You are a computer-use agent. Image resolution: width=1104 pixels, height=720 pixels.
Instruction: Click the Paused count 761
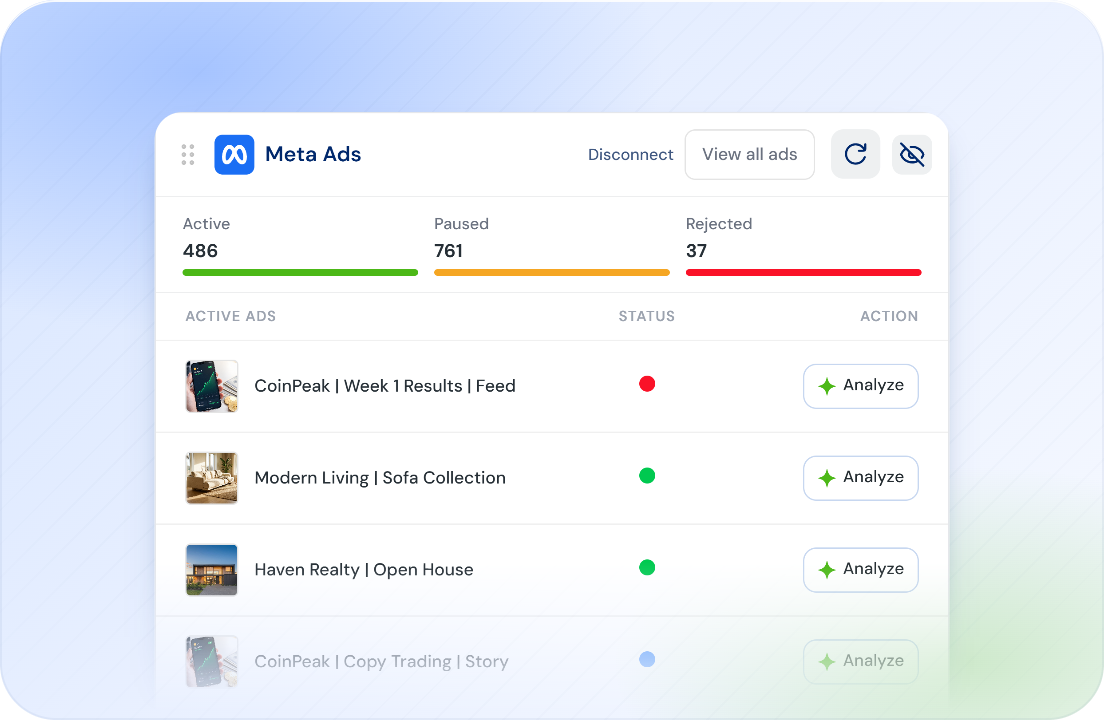(x=448, y=251)
